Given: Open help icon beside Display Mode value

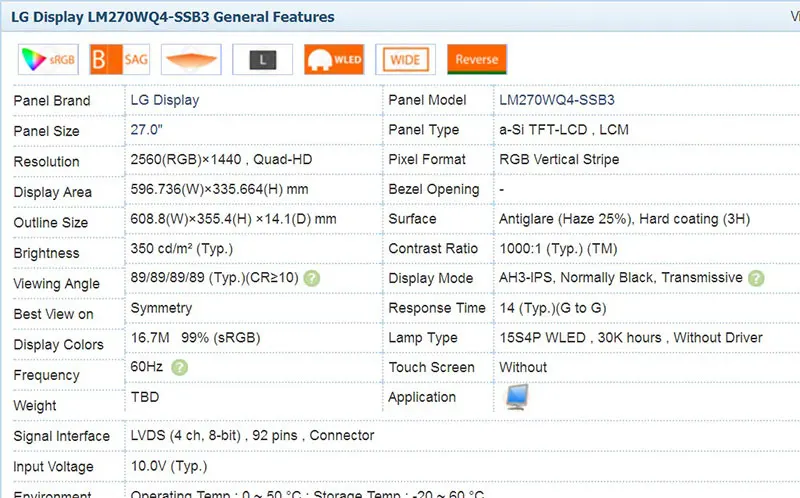Looking at the screenshot, I should (756, 279).
